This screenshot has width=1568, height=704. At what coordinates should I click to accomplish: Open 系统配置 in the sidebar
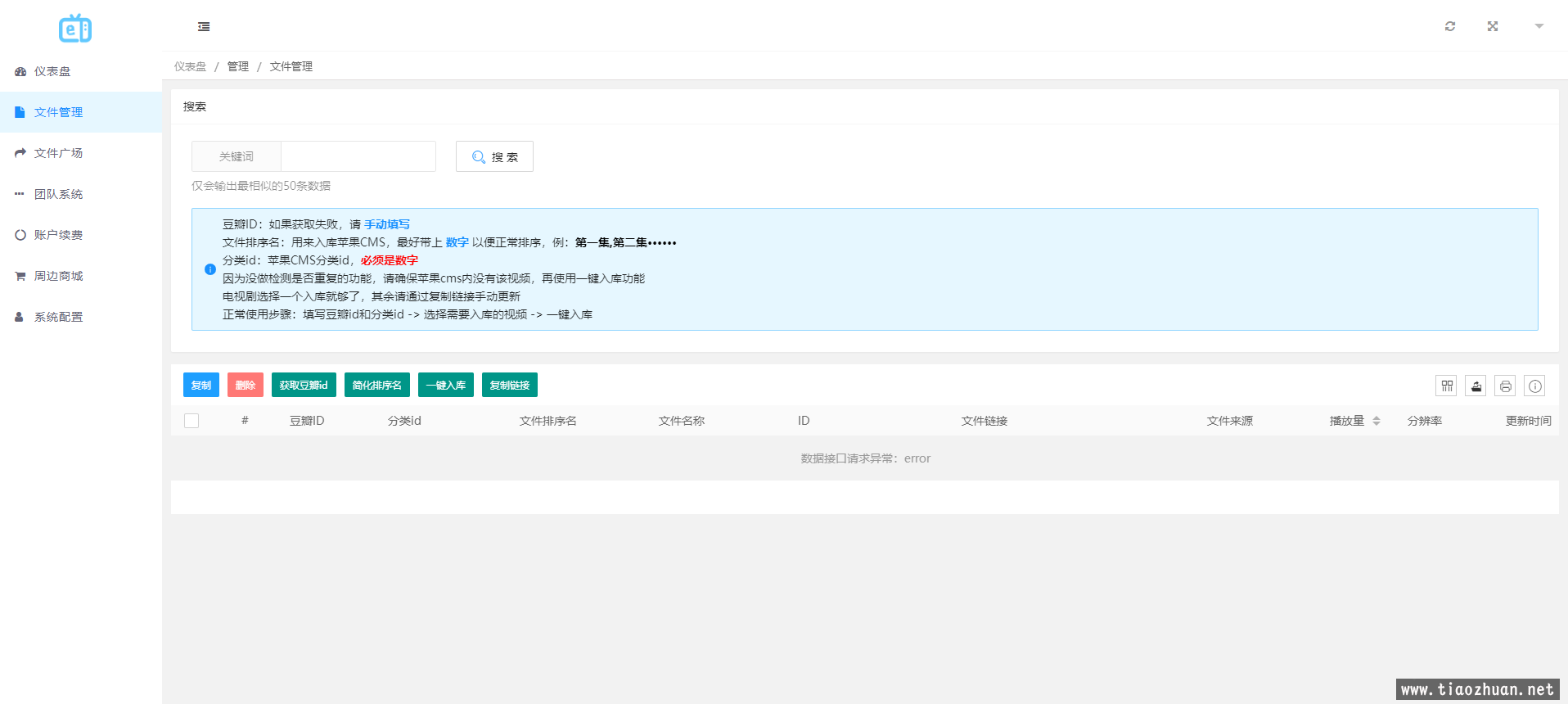[81, 317]
